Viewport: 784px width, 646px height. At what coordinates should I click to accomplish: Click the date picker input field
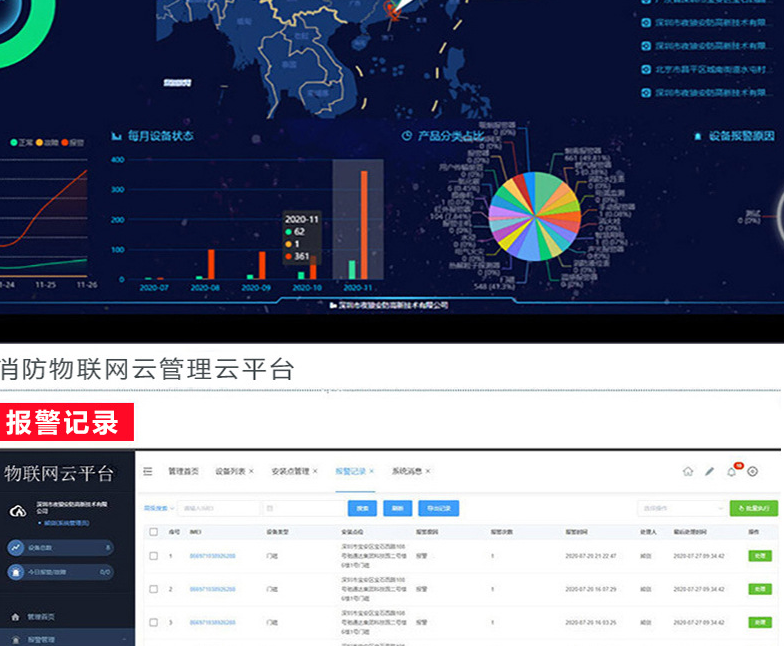pos(303,508)
